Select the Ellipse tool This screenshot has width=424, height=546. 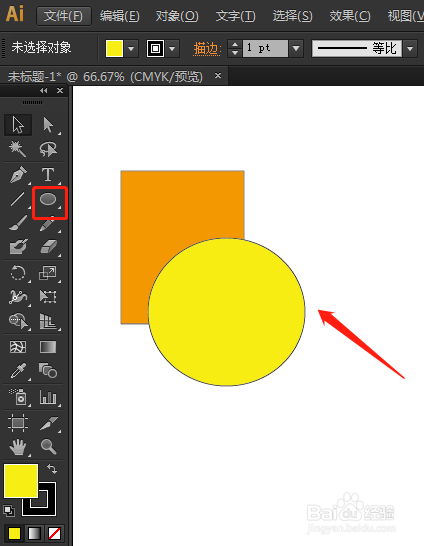tap(48, 200)
